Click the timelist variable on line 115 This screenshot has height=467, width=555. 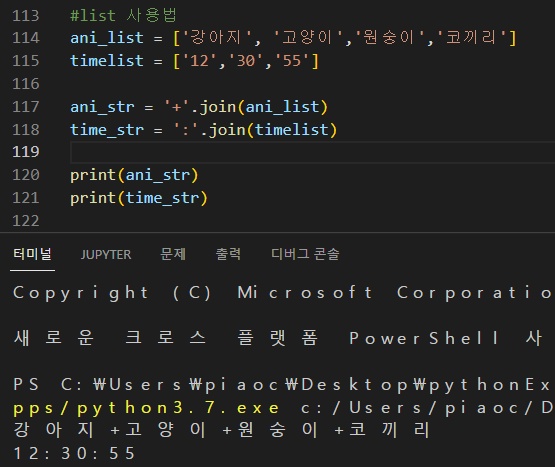[x=107, y=61]
